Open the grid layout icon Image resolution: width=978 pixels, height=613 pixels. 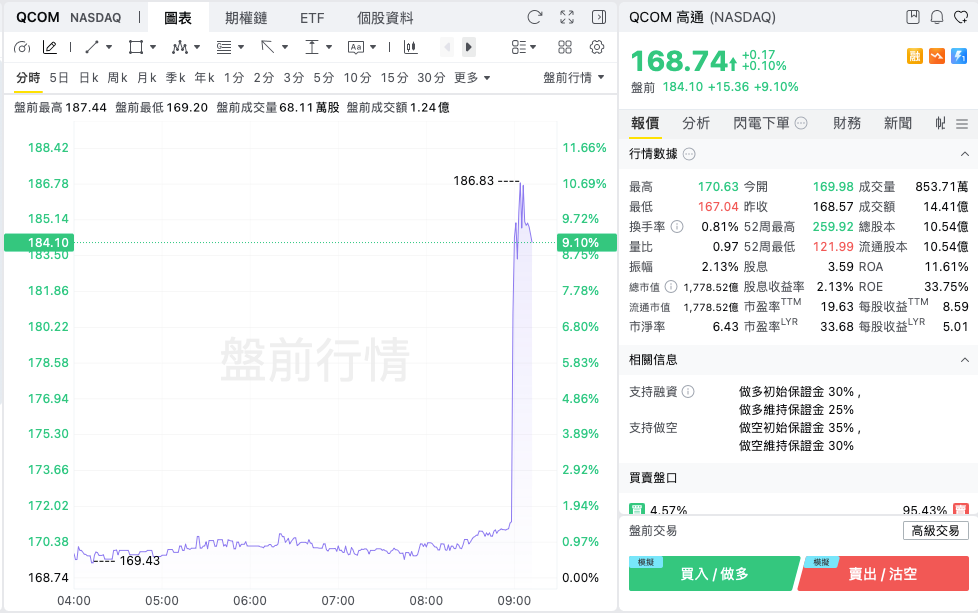click(565, 47)
